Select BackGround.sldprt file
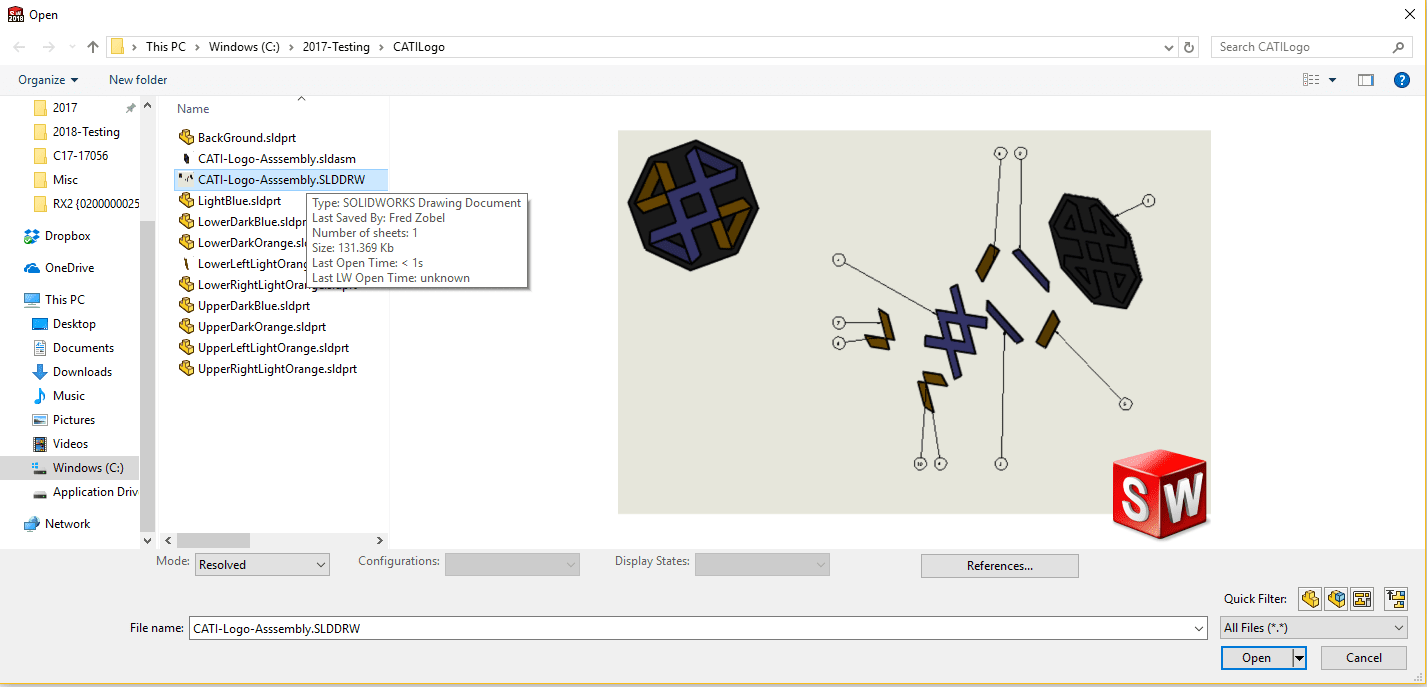 tap(246, 138)
